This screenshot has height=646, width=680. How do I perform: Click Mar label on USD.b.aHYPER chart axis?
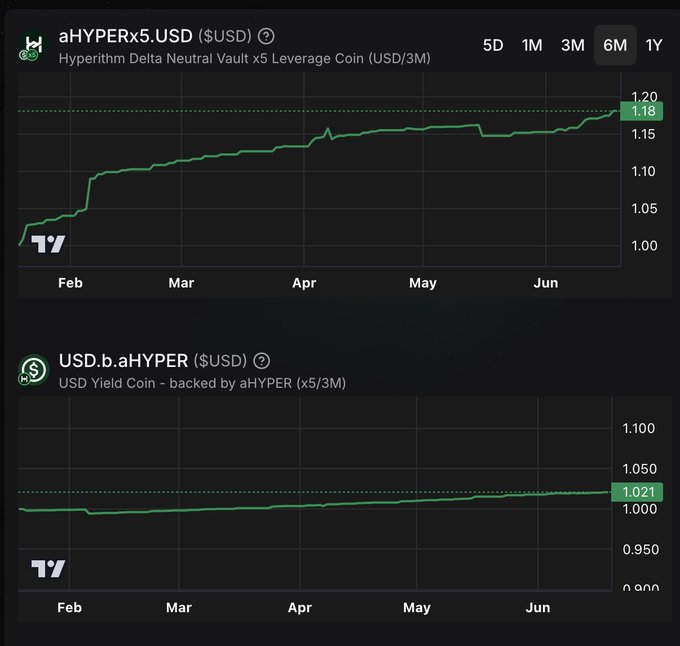pyautogui.click(x=179, y=607)
